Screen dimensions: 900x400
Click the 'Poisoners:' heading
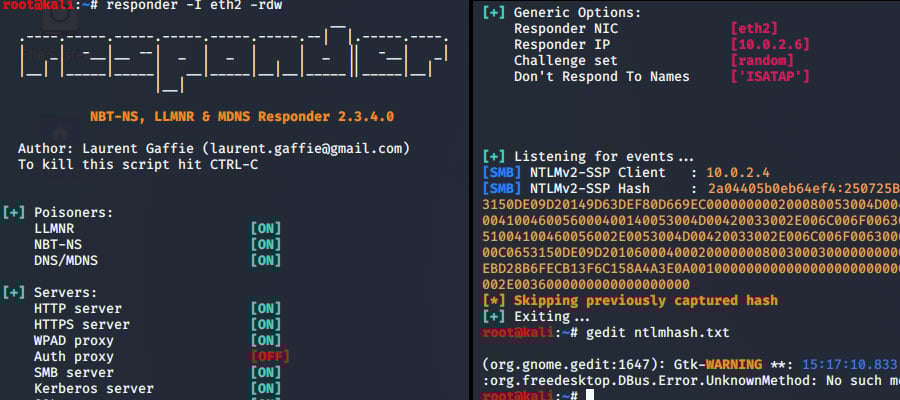click(73, 213)
